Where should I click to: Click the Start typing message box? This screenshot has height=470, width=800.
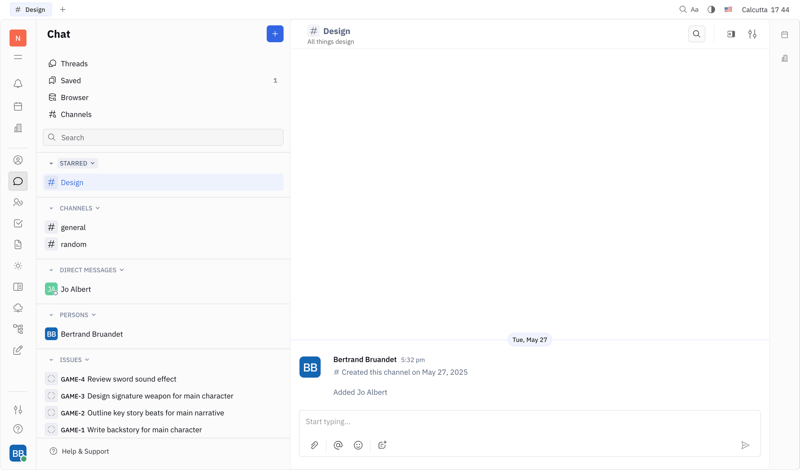click(x=530, y=422)
